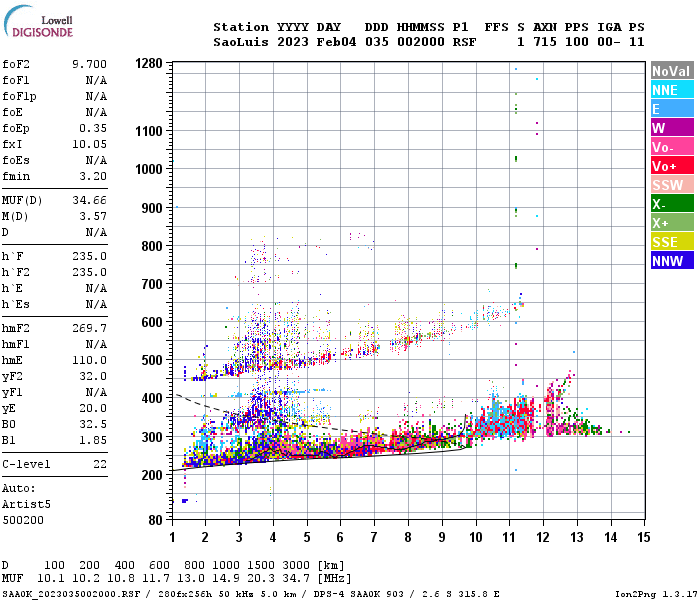The image size is (700, 600).
Task: Select the SSW legend swatch
Action: 672,185
